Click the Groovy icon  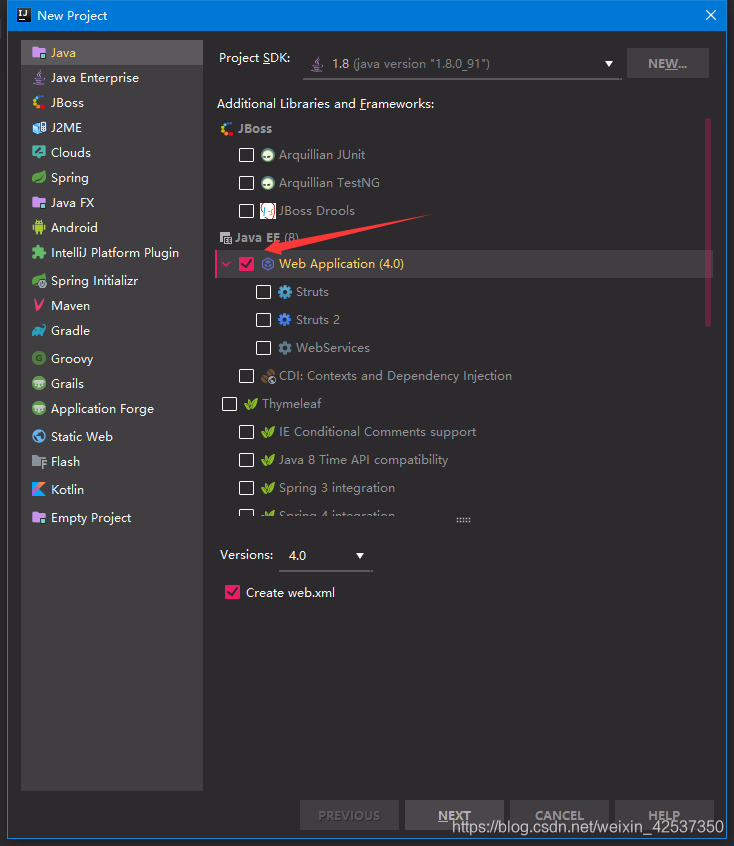point(39,358)
